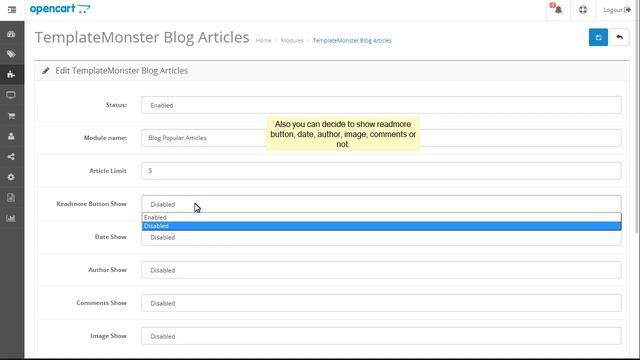Open the Comments Show dropdown
Image resolution: width=640 pixels, height=360 pixels.
tap(381, 303)
